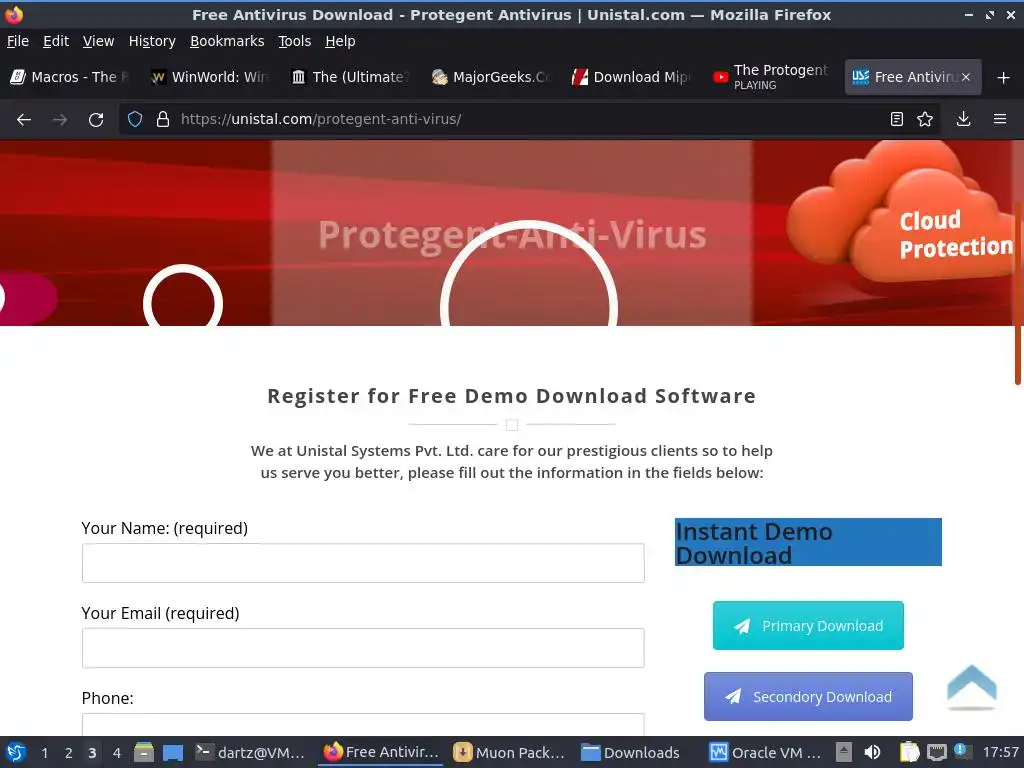Bookmark this page with the star

(925, 119)
